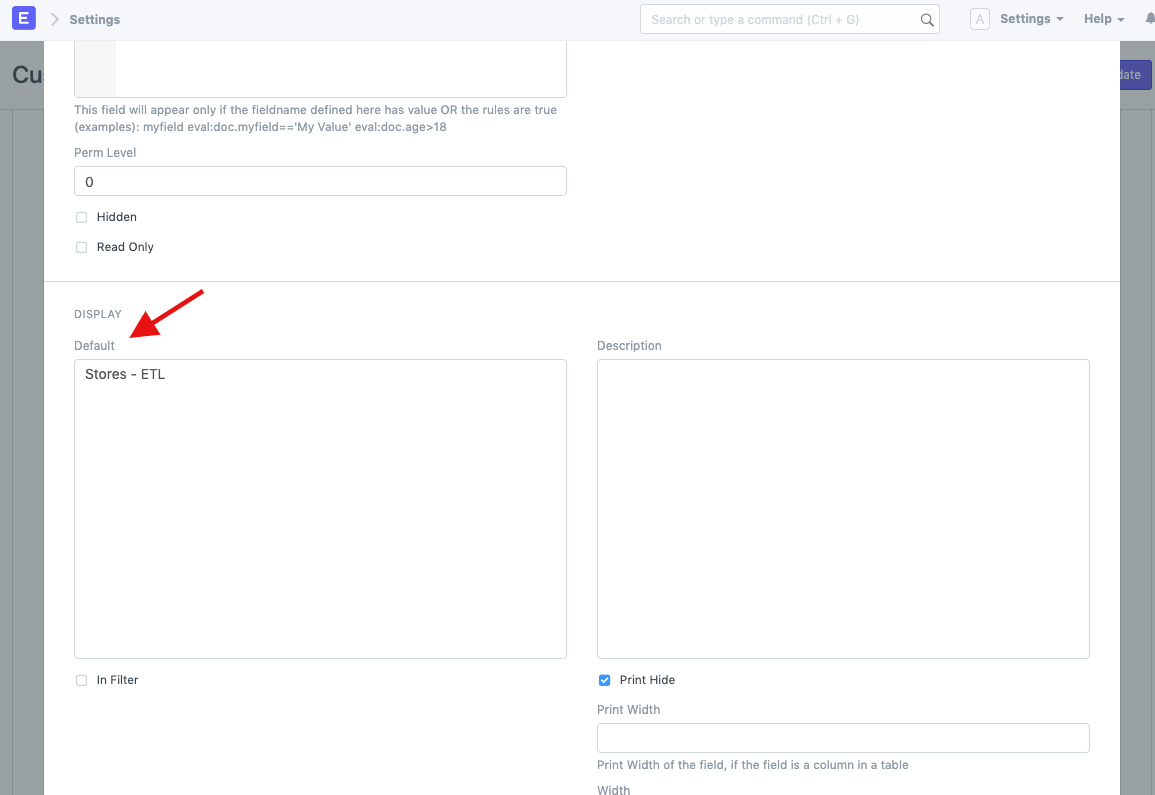Click the Perm Level field
This screenshot has width=1155, height=795.
(320, 181)
